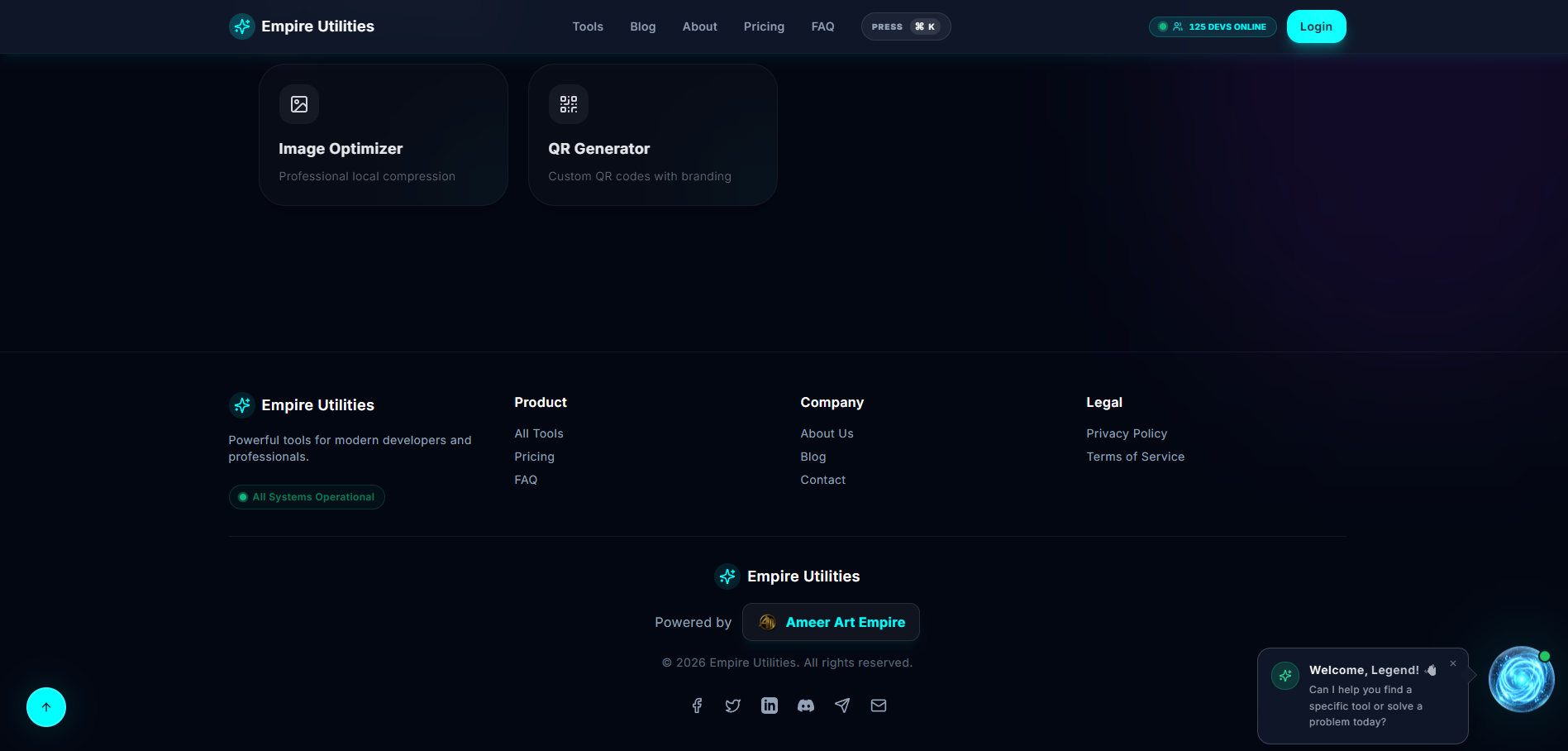Click the centered Empire Utilities logo above Powered by
The image size is (1568, 751).
pyautogui.click(x=727, y=576)
